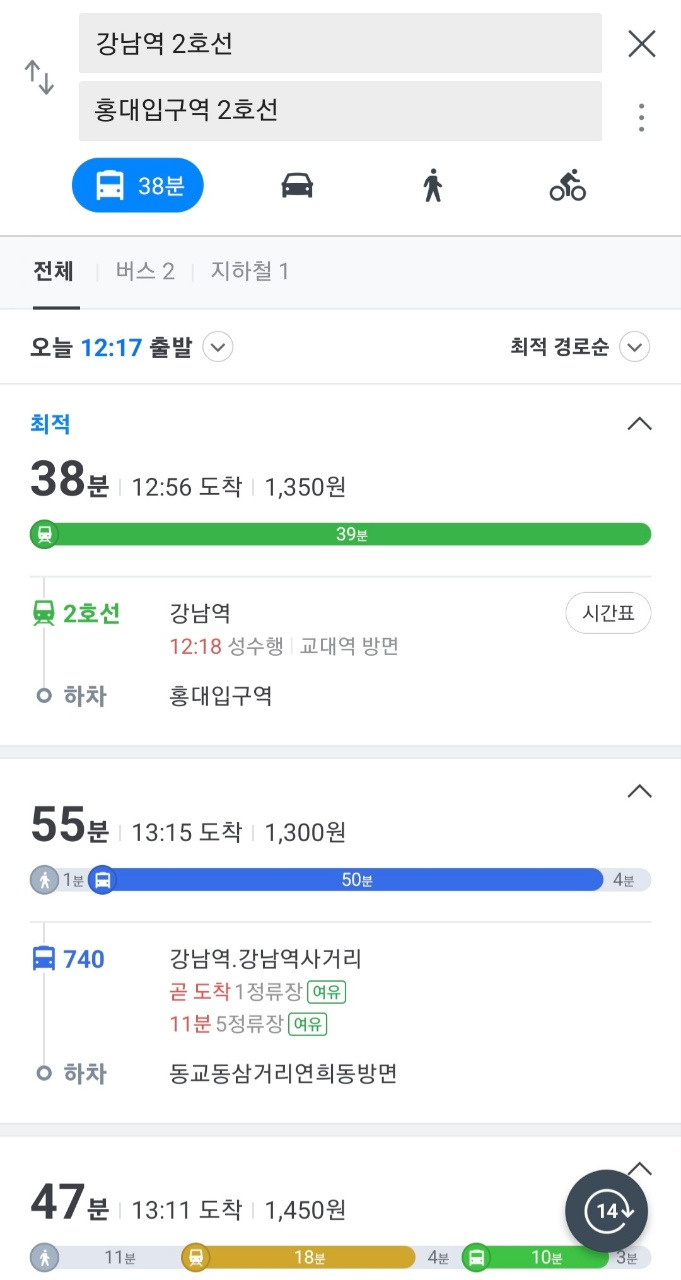
Task: Collapse the 55분 bus route card
Action: coord(639,792)
